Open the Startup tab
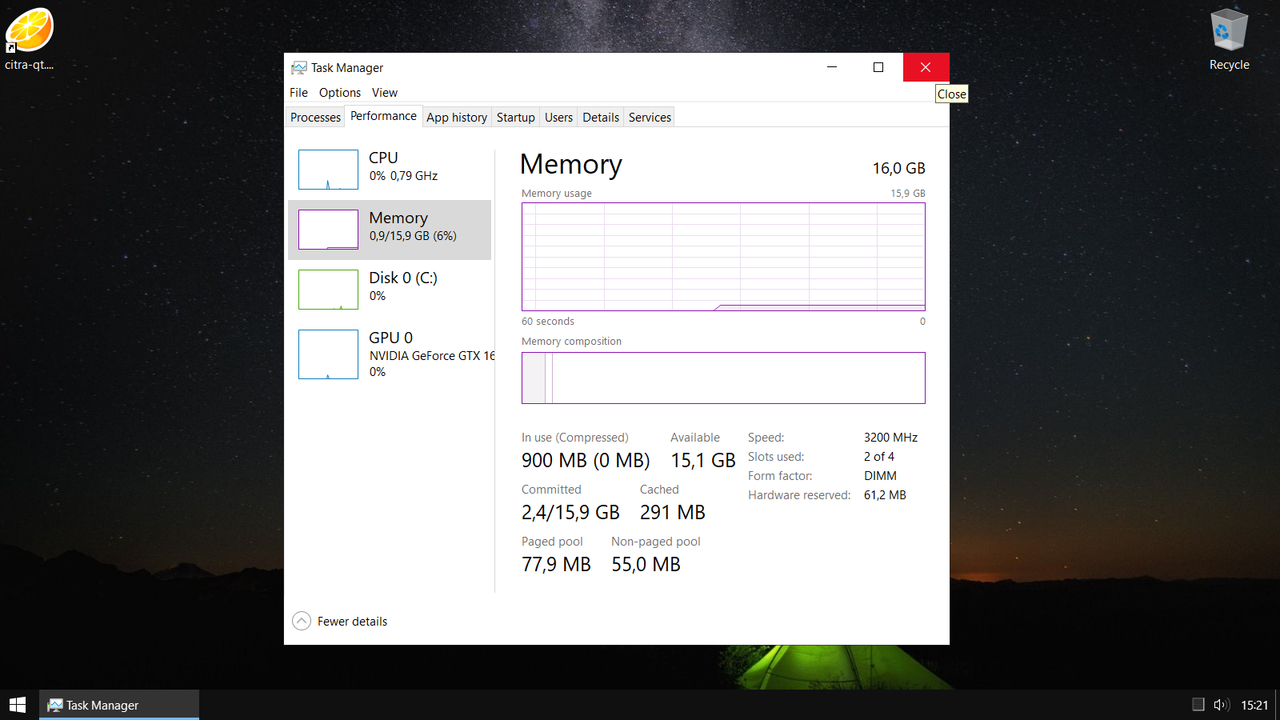The image size is (1280, 720). pos(515,117)
